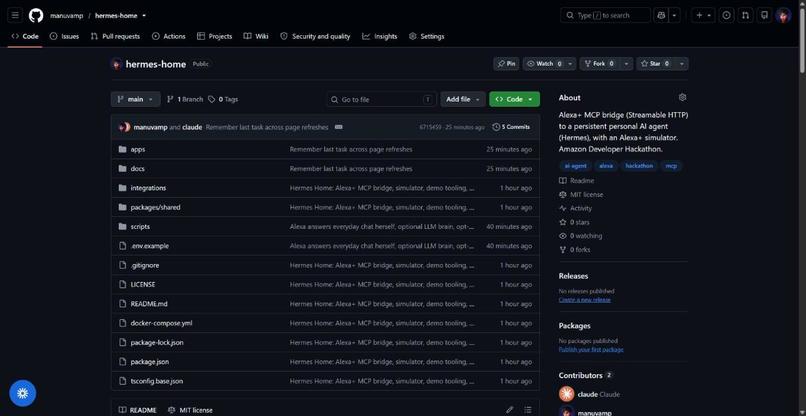This screenshot has height=416, width=806.
Task: Expand the Fork options dropdown arrow
Action: (x=626, y=64)
